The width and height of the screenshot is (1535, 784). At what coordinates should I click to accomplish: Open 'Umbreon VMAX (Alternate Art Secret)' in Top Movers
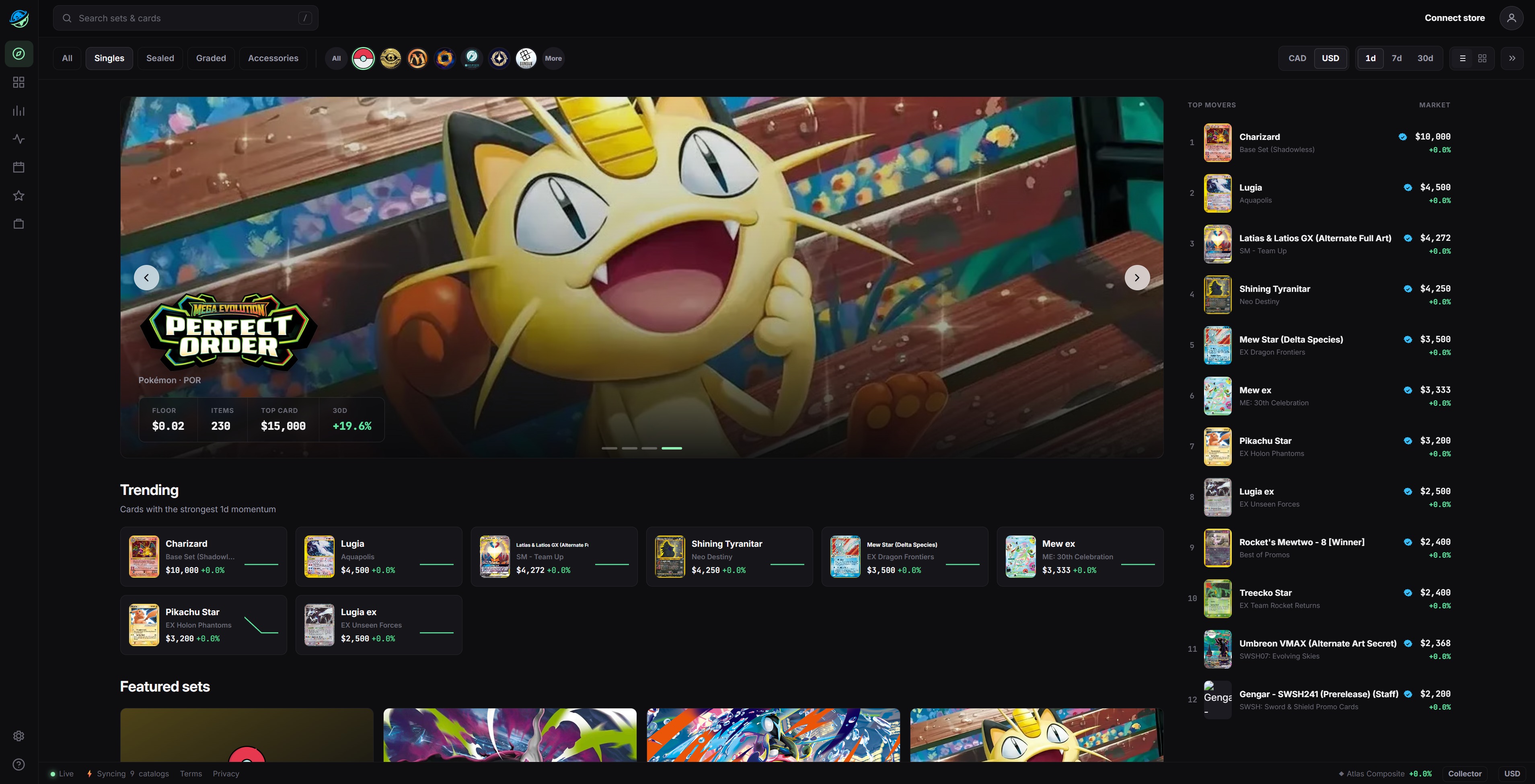pos(1319,649)
